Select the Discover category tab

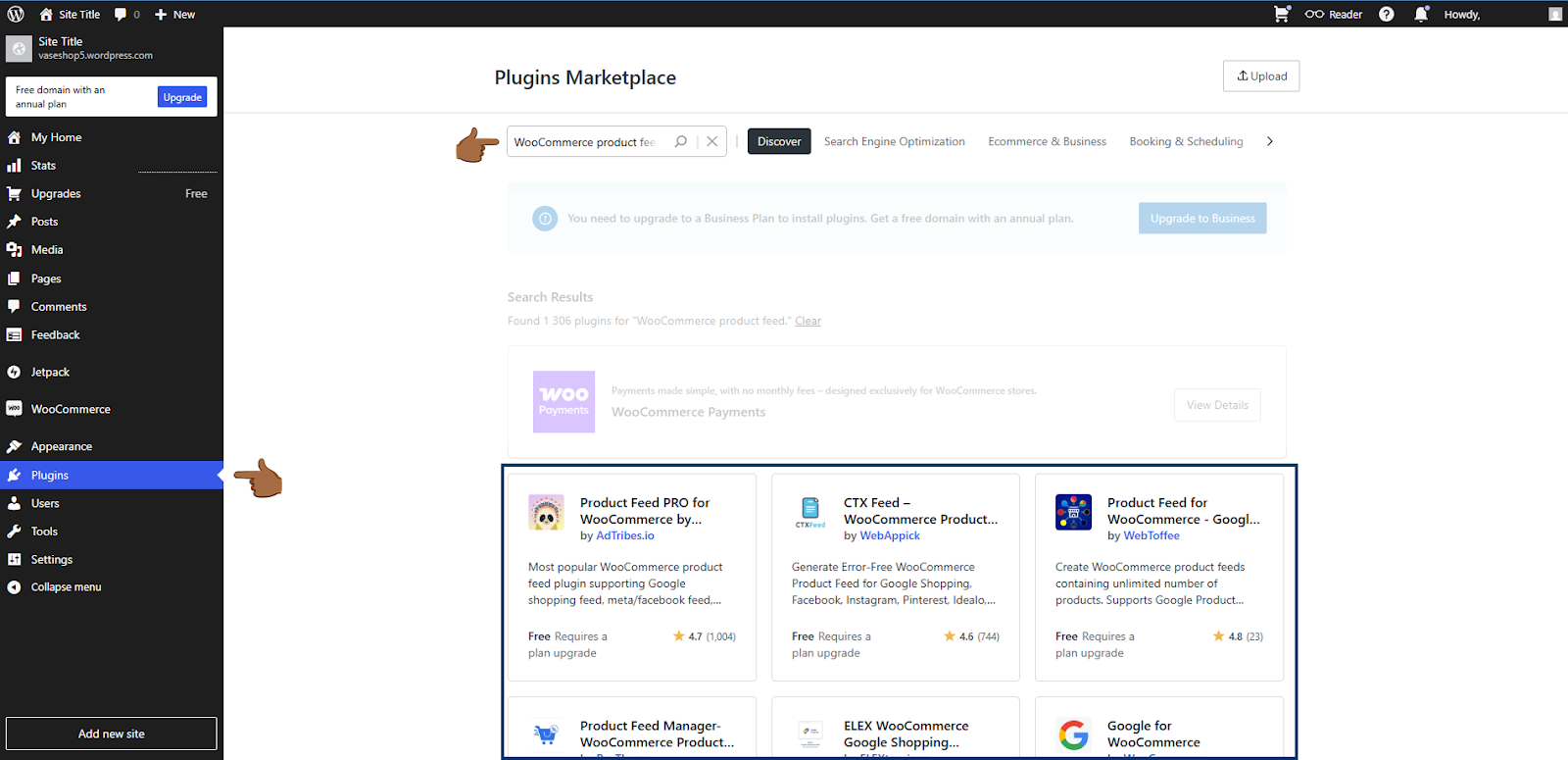coord(779,141)
